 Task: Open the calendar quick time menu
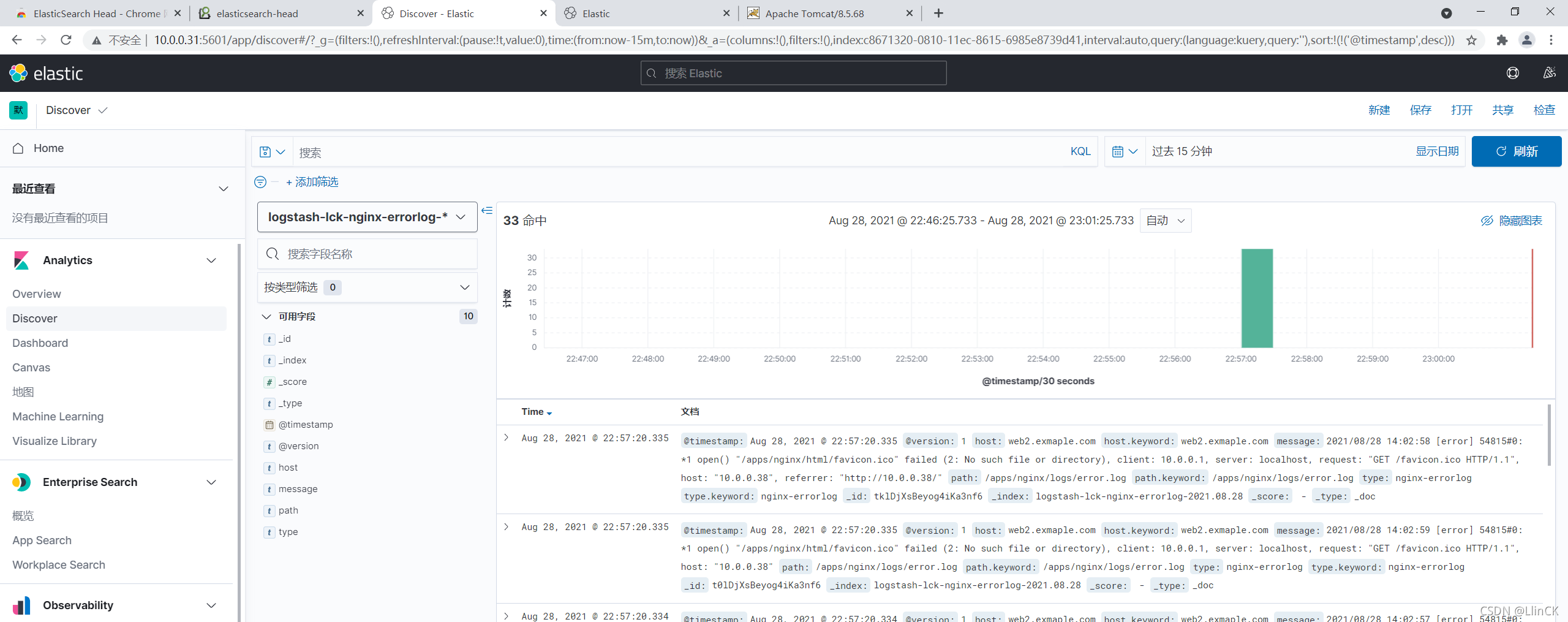(x=1125, y=151)
